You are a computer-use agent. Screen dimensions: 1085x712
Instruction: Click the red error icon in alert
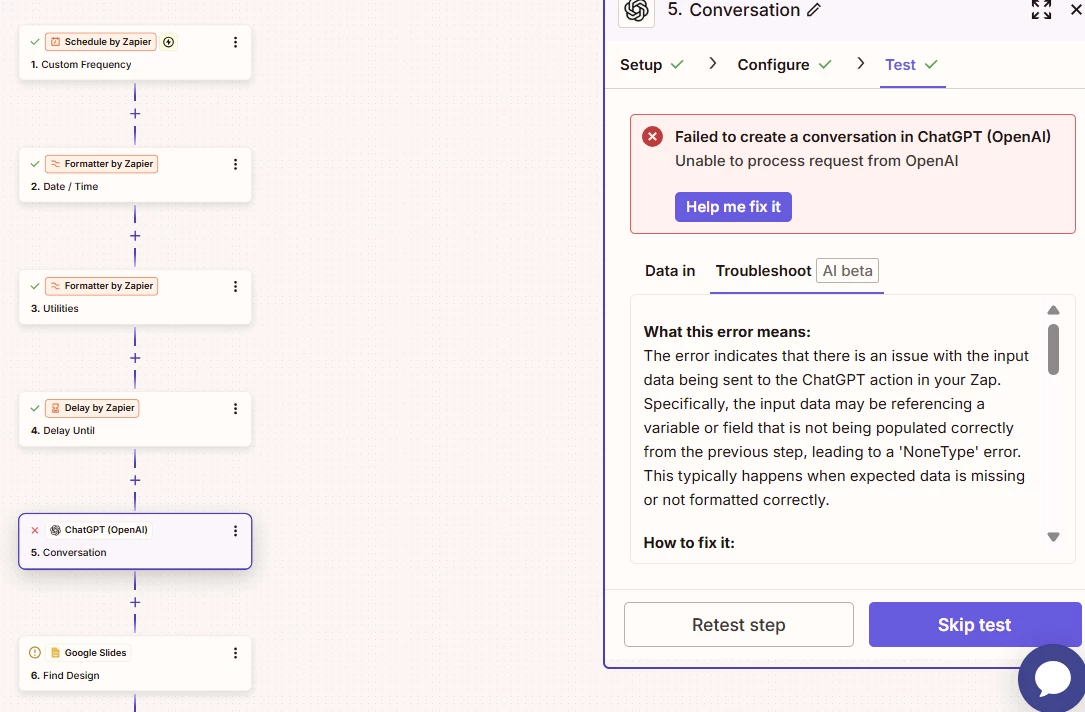pyautogui.click(x=652, y=136)
